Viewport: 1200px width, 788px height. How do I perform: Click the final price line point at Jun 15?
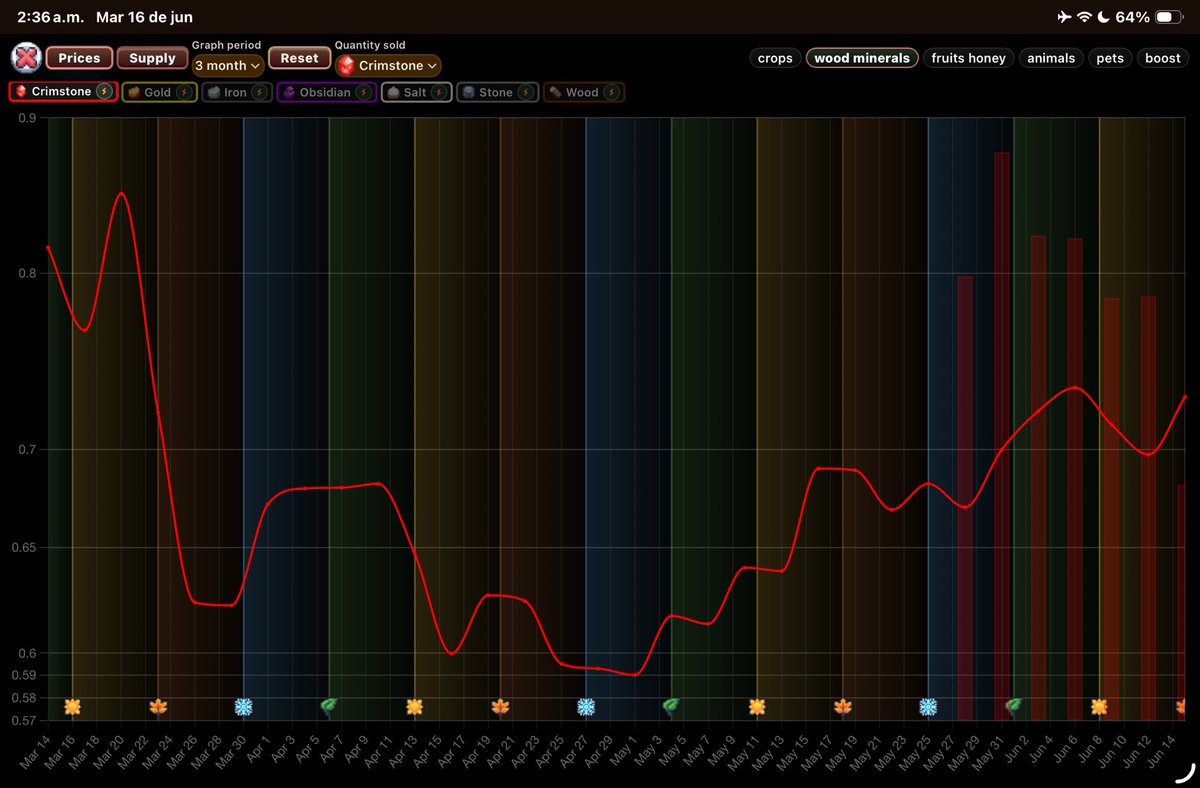click(x=1185, y=397)
